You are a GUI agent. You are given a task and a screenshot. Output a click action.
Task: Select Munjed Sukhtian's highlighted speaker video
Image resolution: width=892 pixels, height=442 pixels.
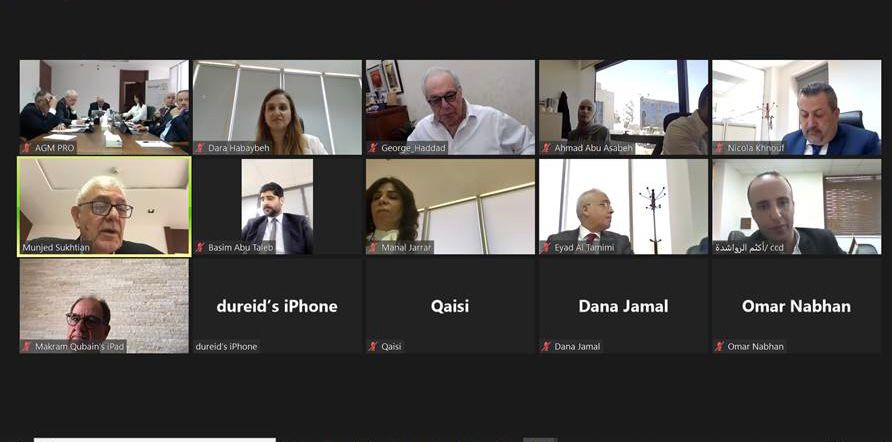(104, 206)
